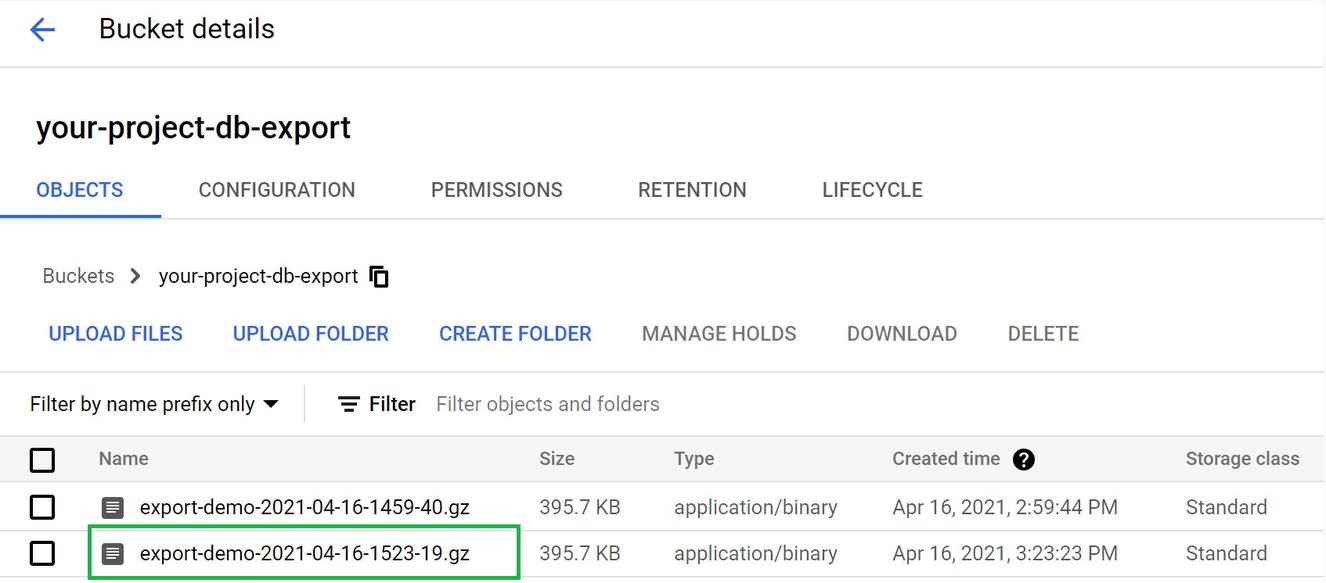Viewport: 1326px width, 583px height.
Task: Click the CREATE FOLDER button
Action: [x=515, y=334]
